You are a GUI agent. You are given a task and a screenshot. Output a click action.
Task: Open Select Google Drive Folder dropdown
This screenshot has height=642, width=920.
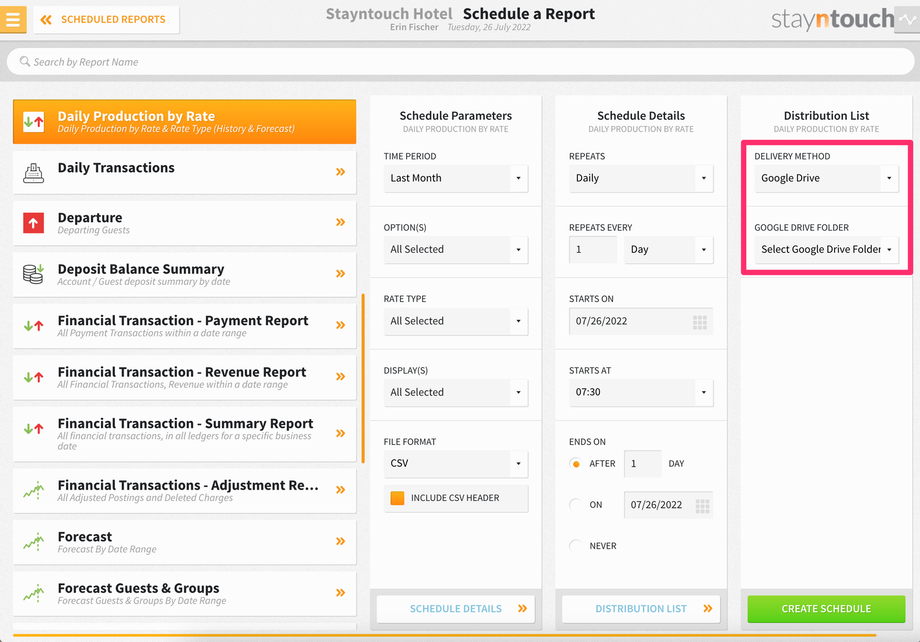point(826,249)
